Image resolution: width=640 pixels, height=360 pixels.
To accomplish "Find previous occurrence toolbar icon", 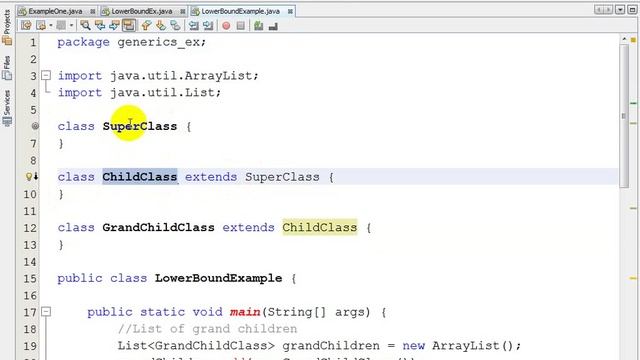I will [x=100, y=26].
